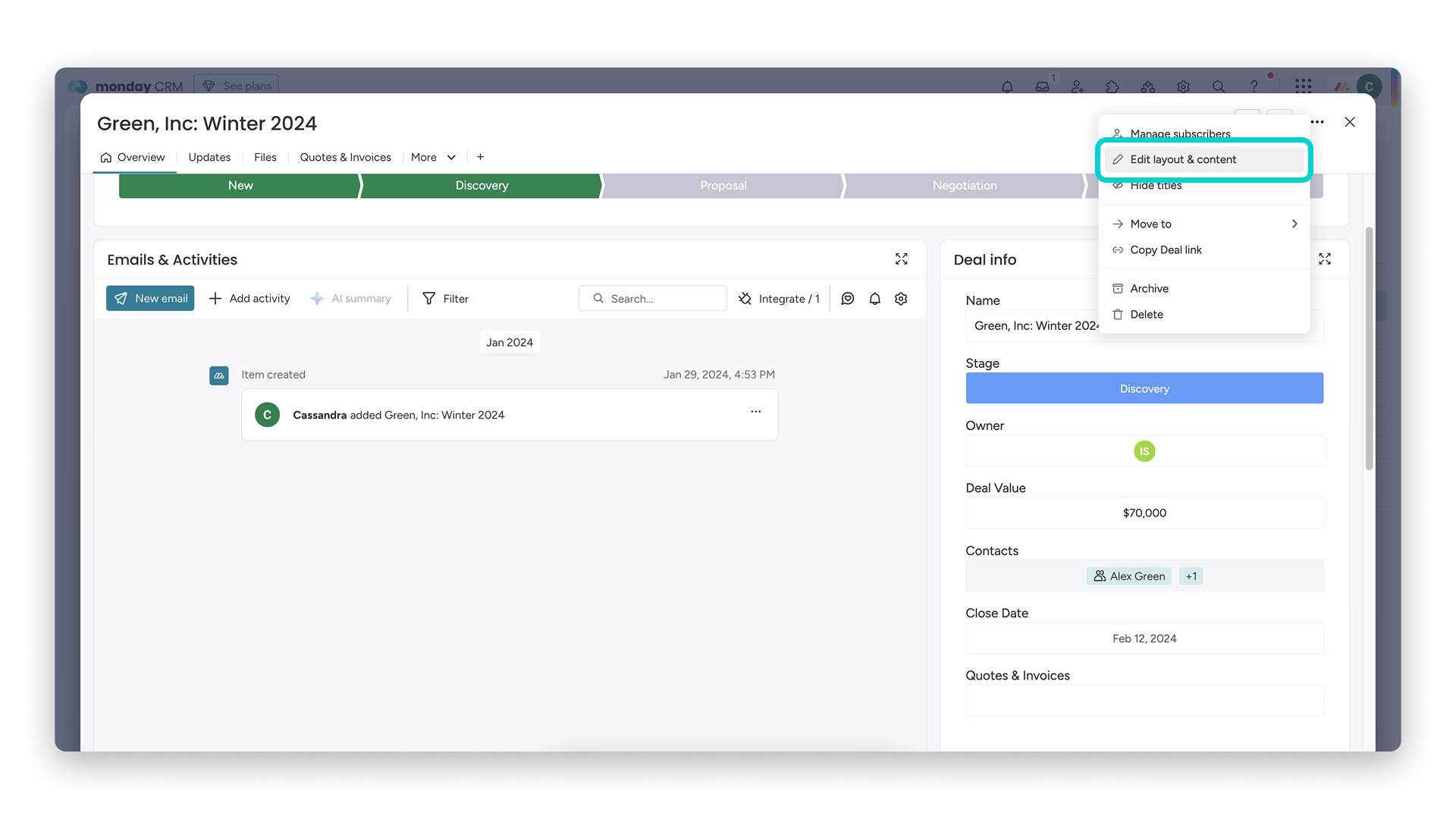Screen dimensions: 1456x819
Task: Show the +1 additional contacts
Action: click(x=1191, y=576)
